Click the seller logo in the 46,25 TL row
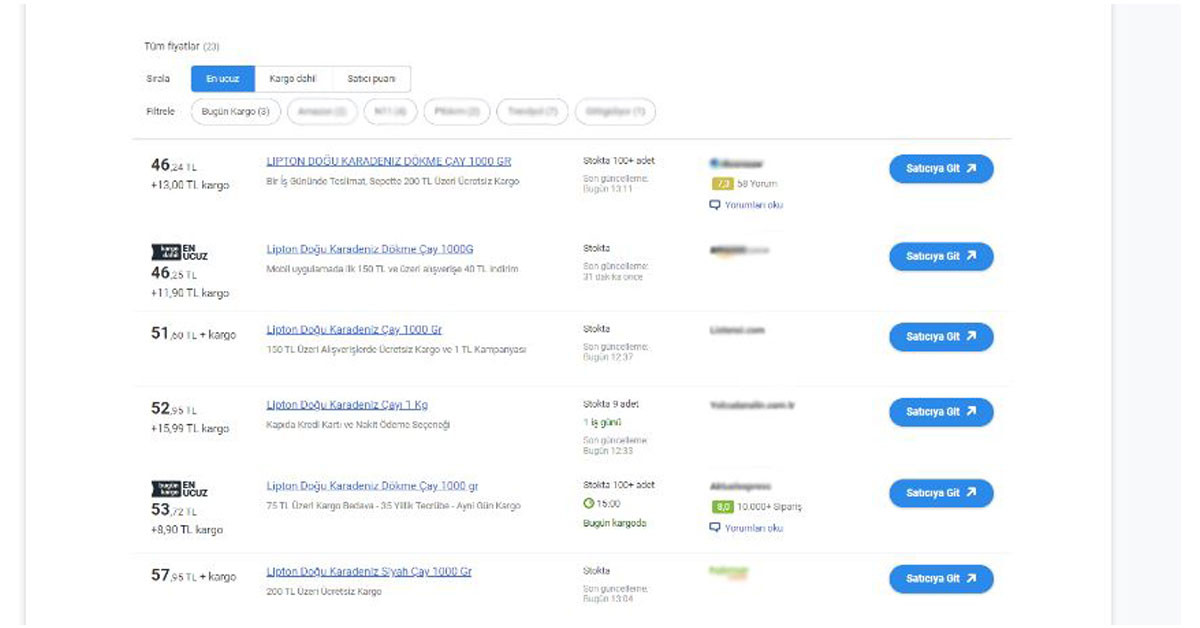Screen dimensions: 1200x628 739,250
